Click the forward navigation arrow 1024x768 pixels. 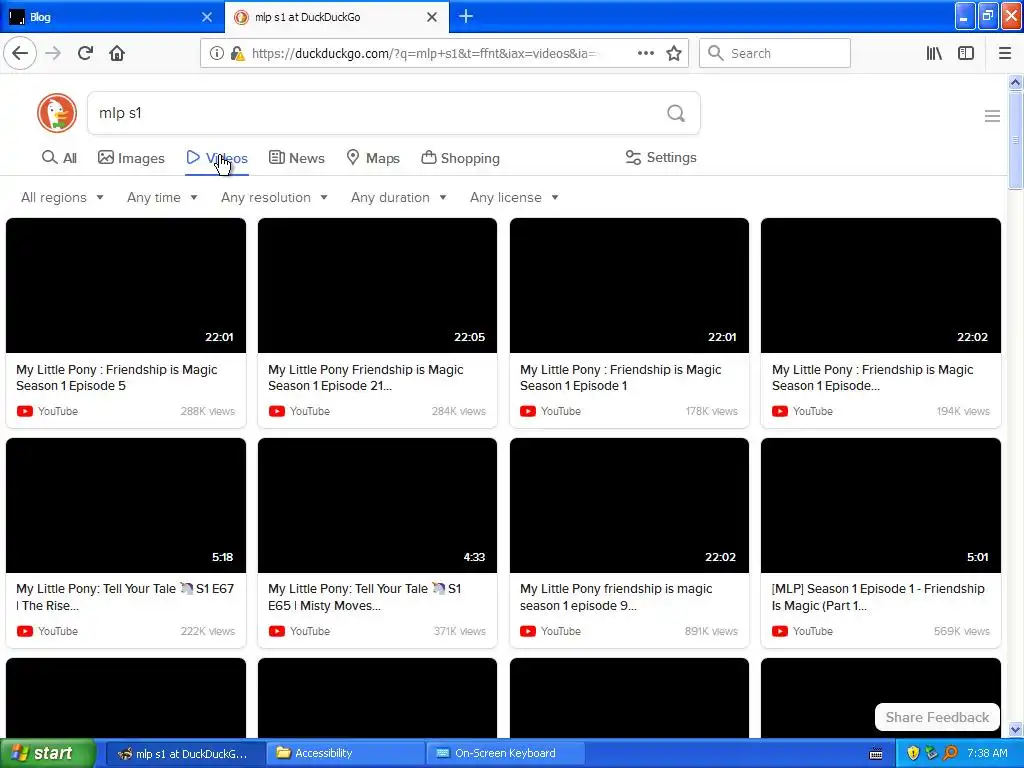(53, 53)
